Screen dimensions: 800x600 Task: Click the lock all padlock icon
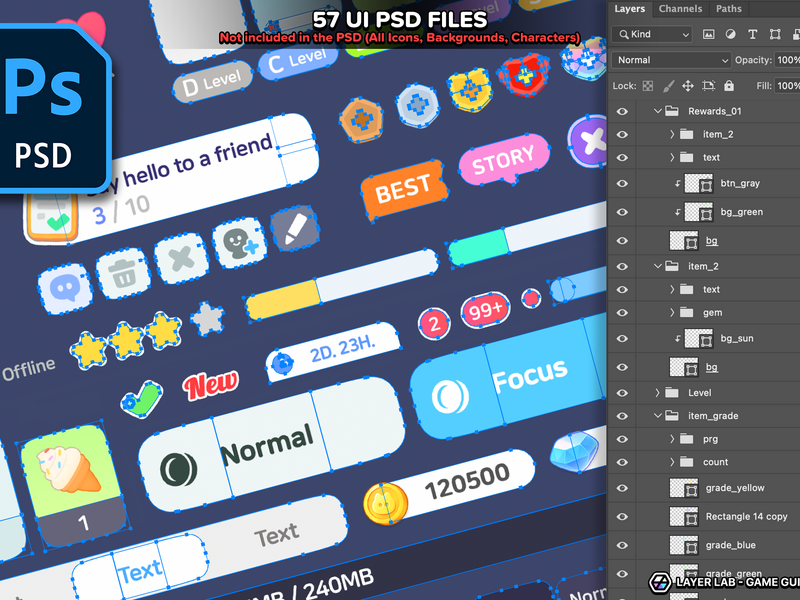(x=729, y=85)
